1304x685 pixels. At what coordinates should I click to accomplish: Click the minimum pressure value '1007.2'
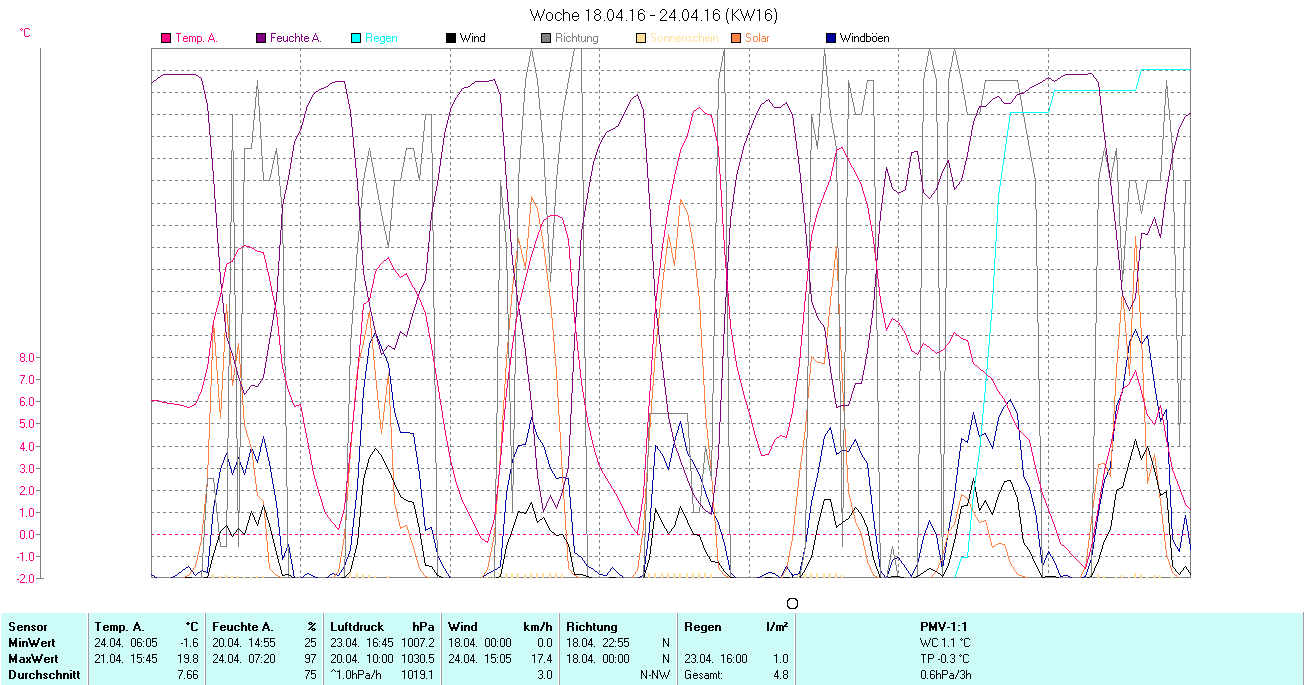[x=418, y=643]
